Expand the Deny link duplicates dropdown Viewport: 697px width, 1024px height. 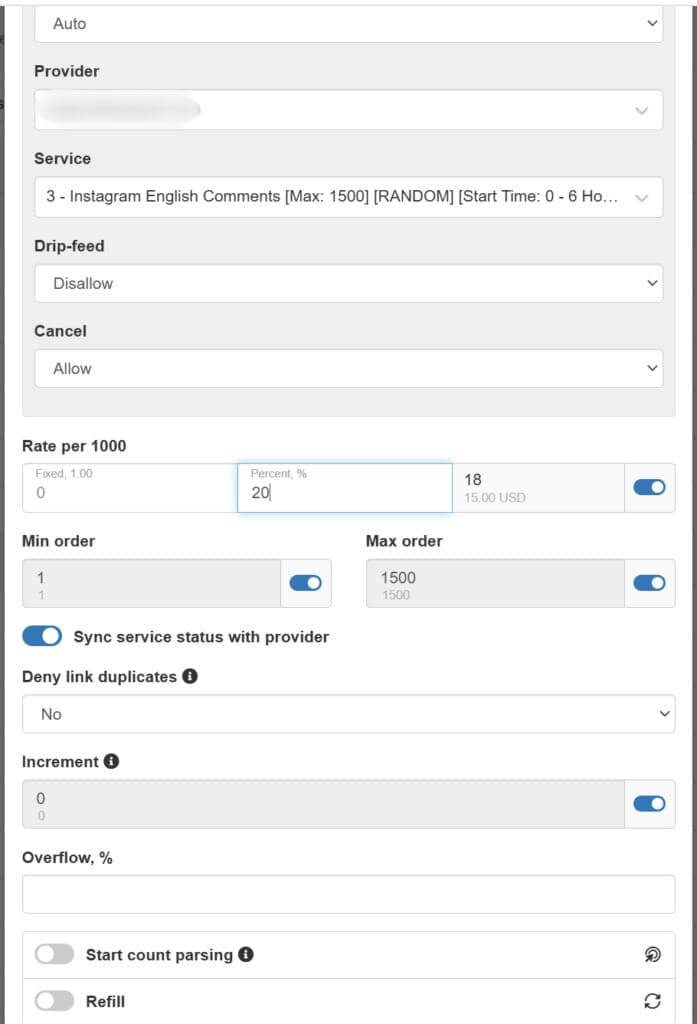pyautogui.click(x=348, y=714)
